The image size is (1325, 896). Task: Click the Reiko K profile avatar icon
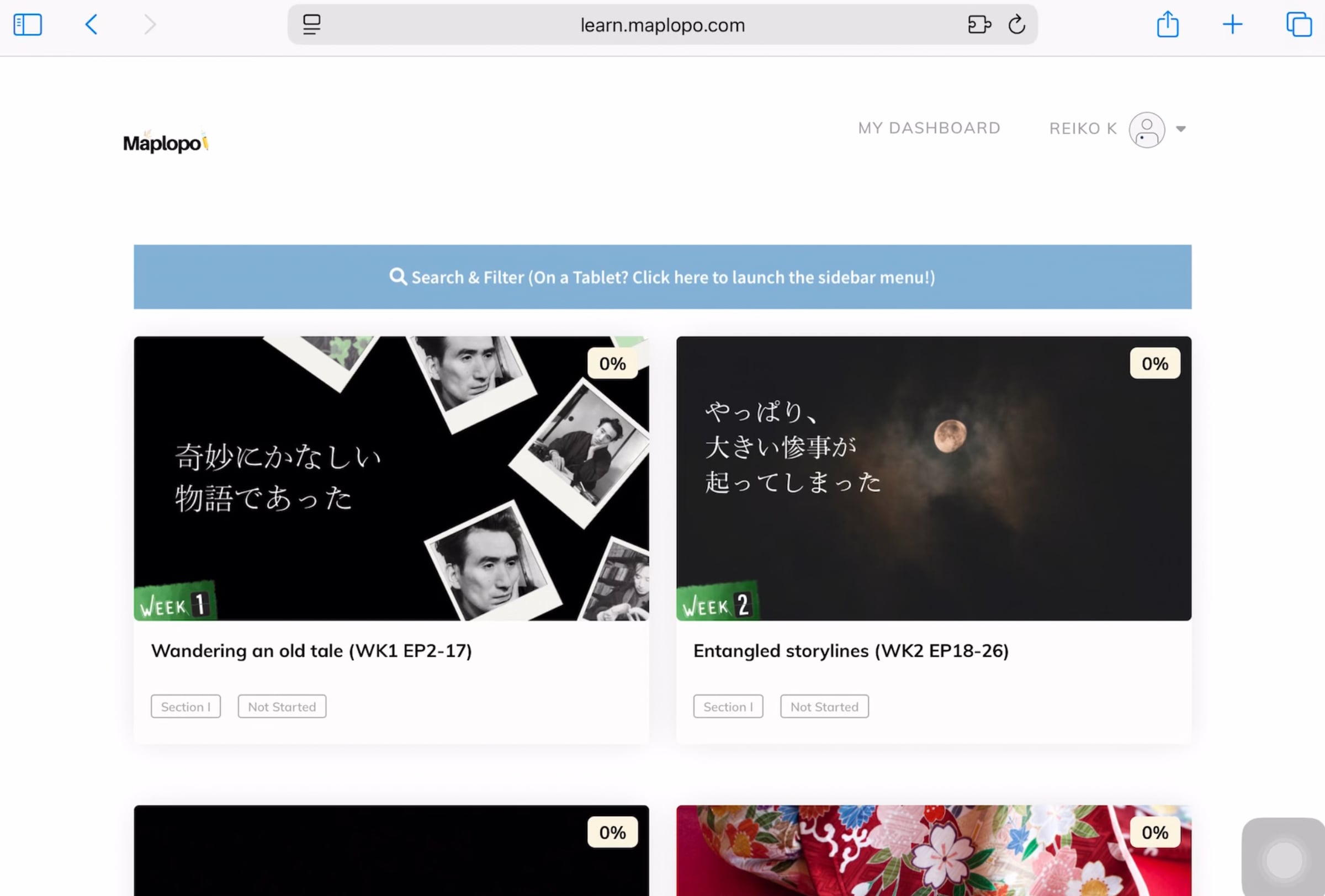pos(1147,130)
